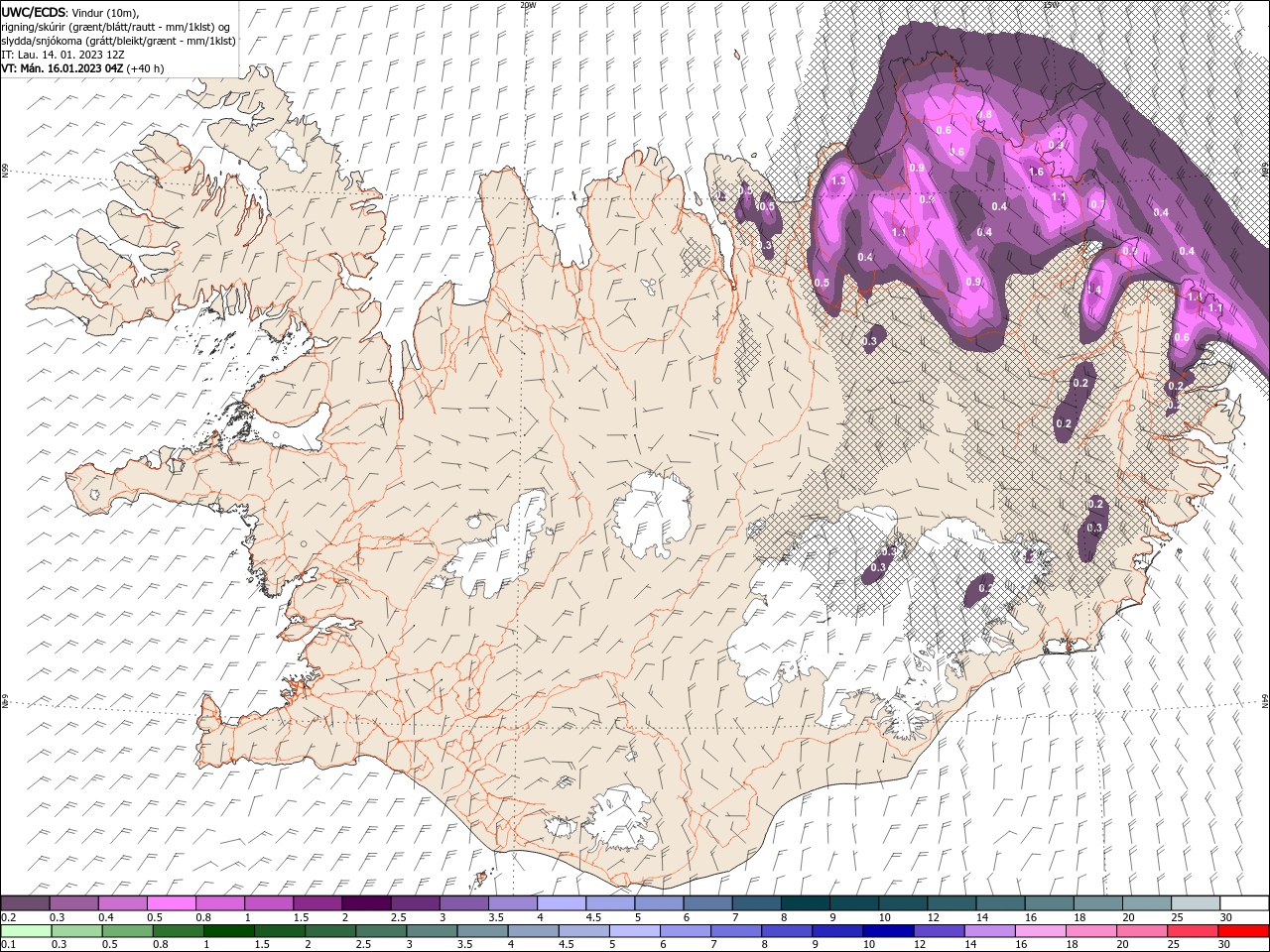Click the '2.5' label in upper snow legend

click(398, 917)
